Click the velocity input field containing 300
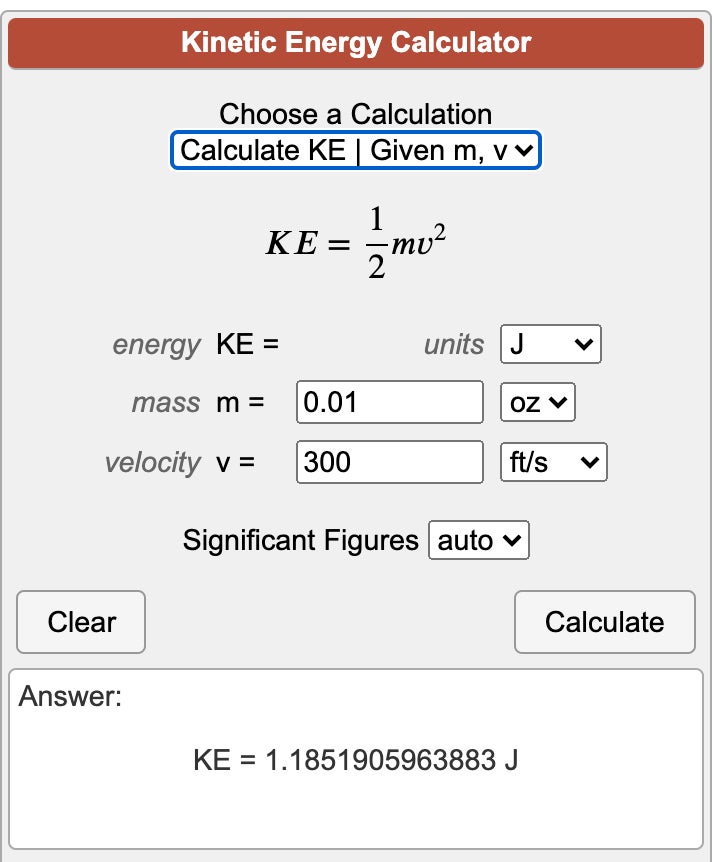 [390, 463]
